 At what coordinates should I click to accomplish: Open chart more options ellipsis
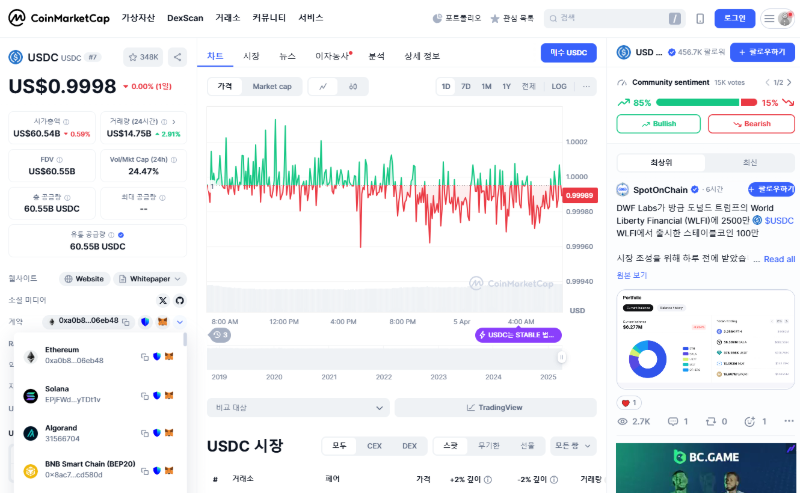(586, 86)
